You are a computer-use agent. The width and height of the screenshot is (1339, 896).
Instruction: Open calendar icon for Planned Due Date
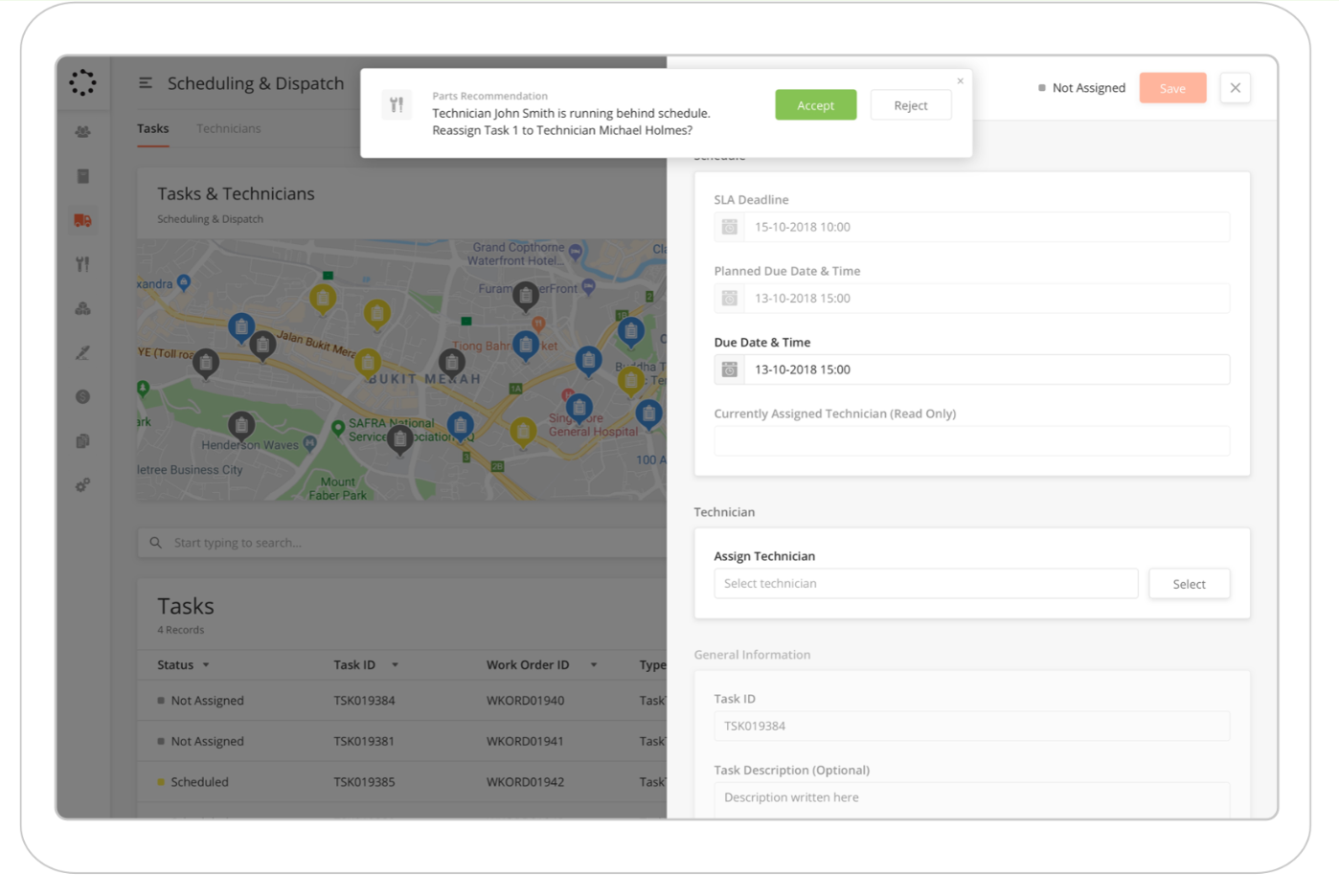click(730, 299)
